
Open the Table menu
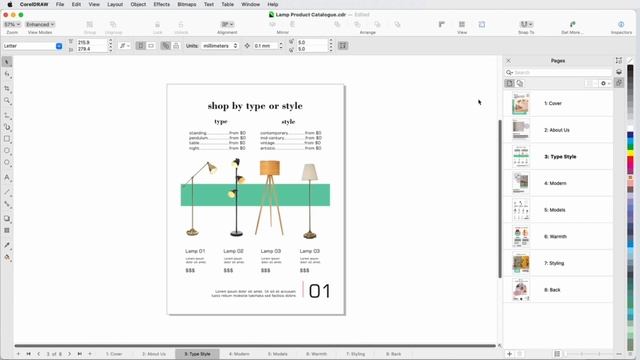tap(228, 4)
